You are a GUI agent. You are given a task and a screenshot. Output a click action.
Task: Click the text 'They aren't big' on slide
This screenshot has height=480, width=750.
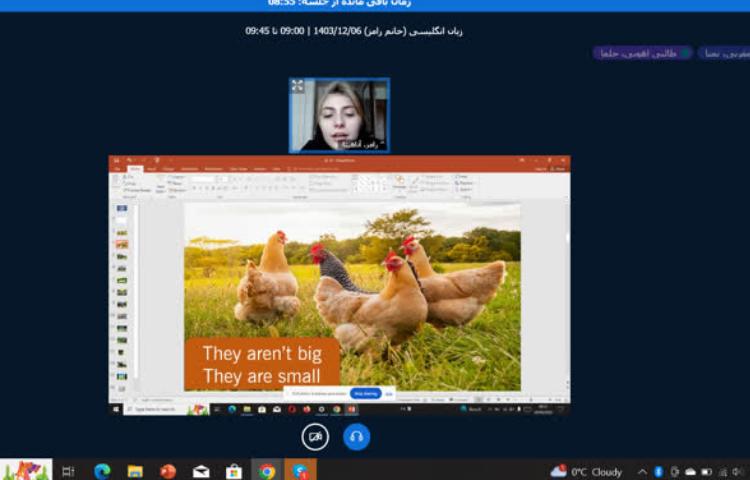262,353
